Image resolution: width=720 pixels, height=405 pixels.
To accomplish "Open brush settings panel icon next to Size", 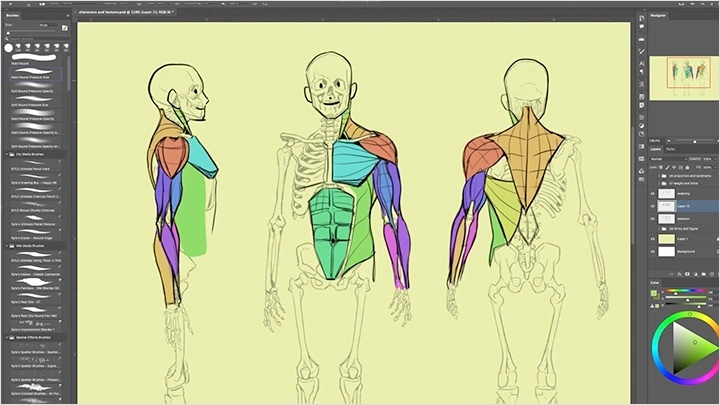I will coord(65,28).
